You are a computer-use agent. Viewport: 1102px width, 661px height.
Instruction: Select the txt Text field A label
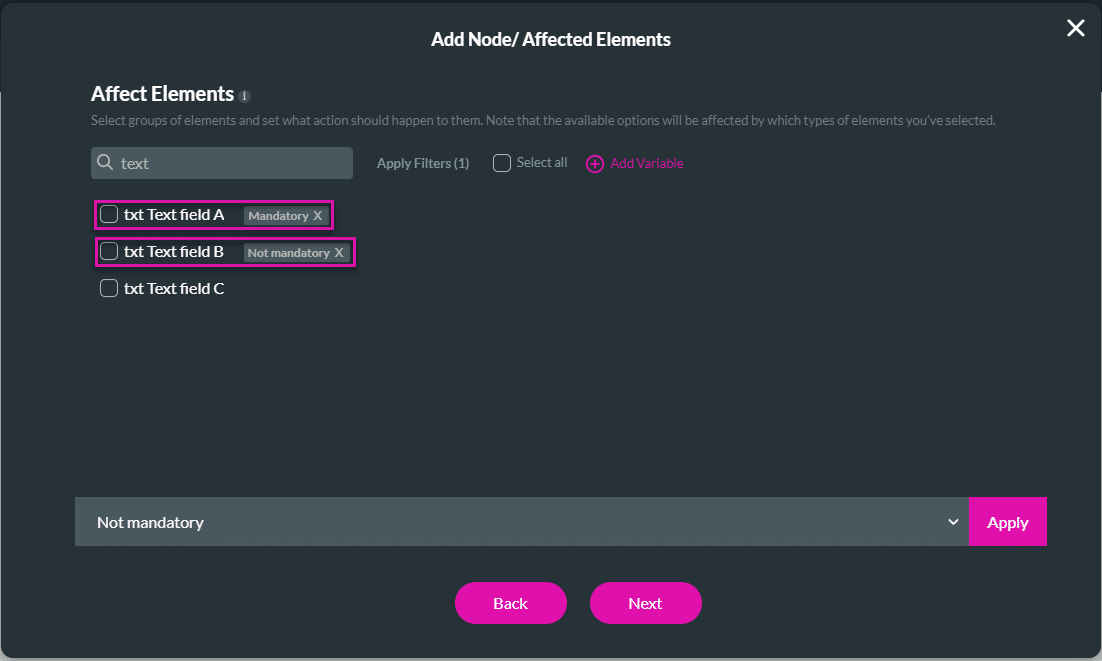pos(174,215)
